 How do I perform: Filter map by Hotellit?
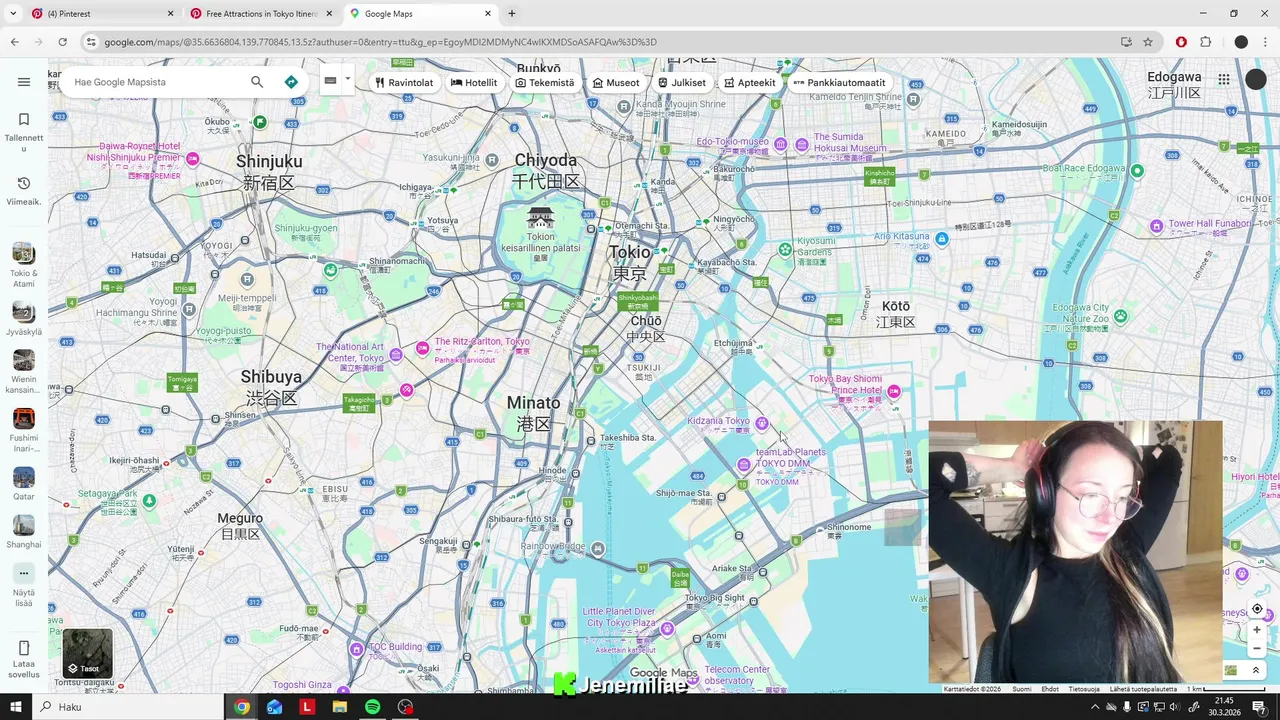click(474, 83)
